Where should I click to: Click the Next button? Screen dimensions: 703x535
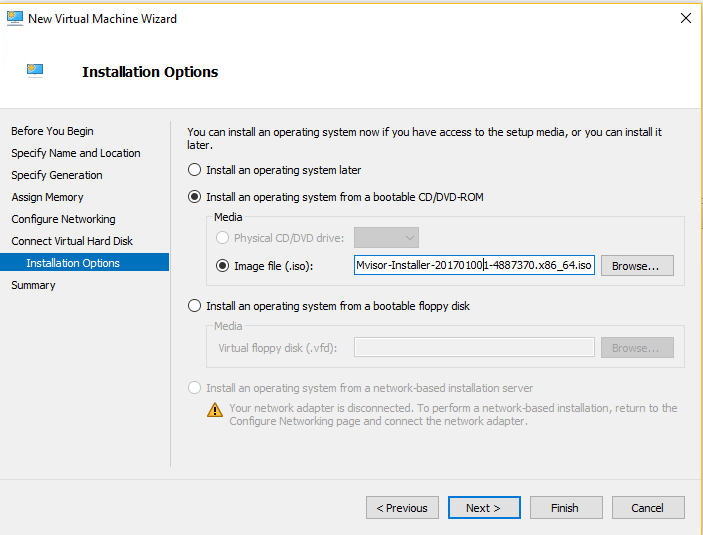click(482, 508)
